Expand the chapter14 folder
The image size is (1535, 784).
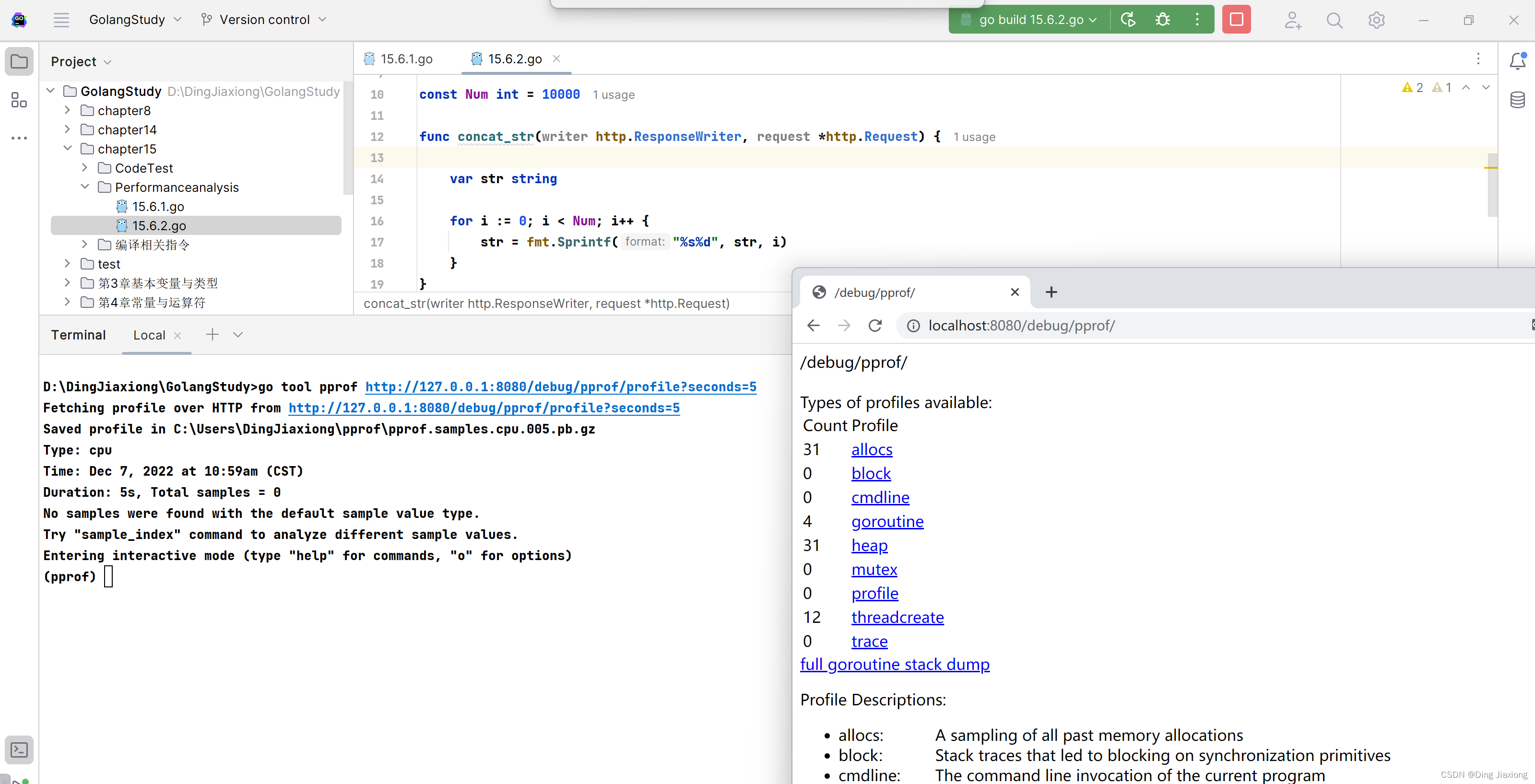pos(67,129)
